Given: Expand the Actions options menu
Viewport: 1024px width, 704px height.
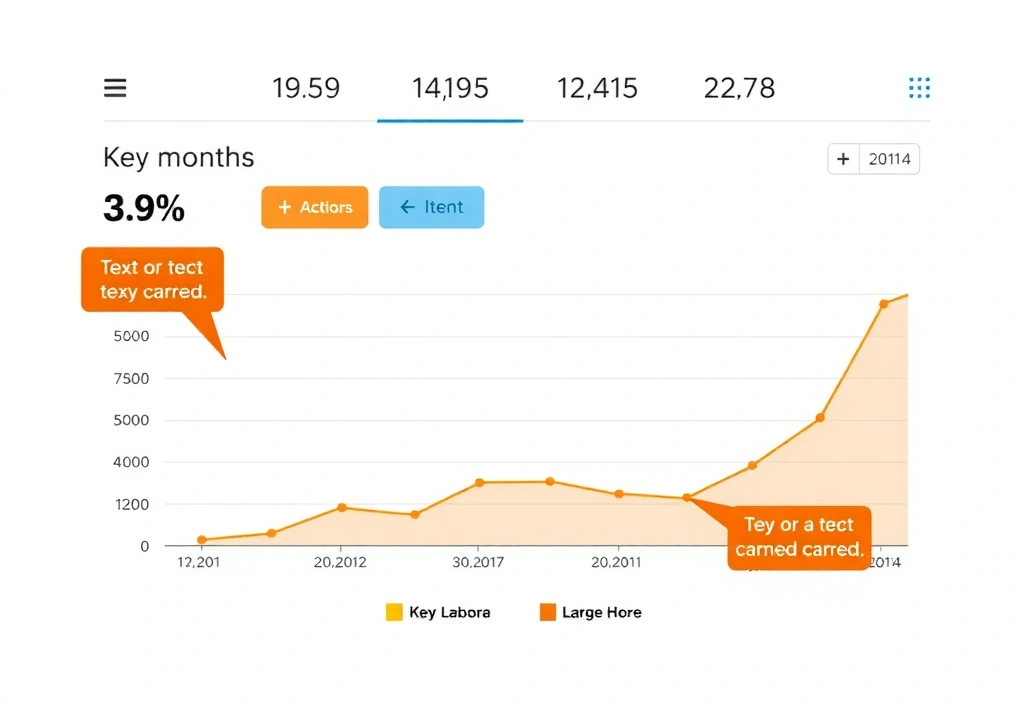Looking at the screenshot, I should [x=314, y=207].
